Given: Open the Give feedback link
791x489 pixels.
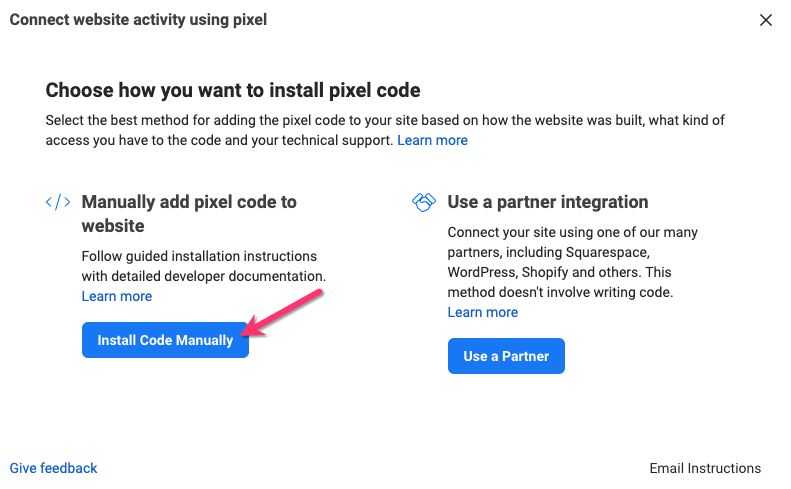Looking at the screenshot, I should coord(54,468).
